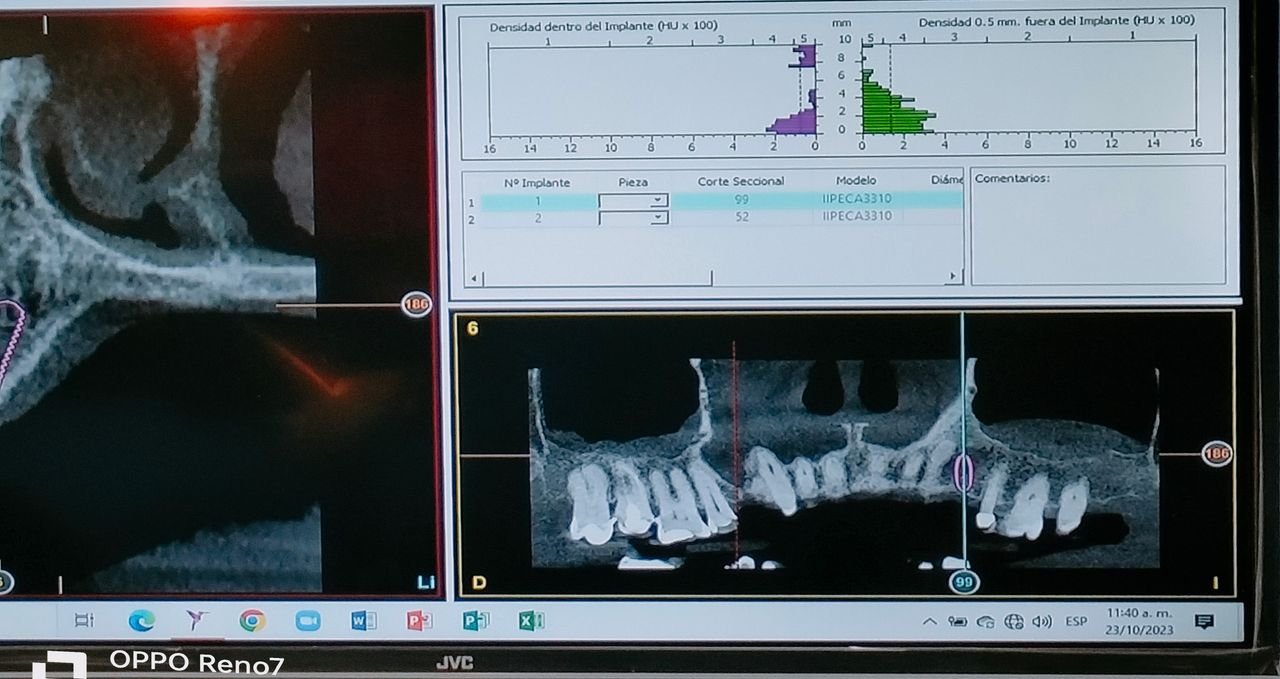The height and width of the screenshot is (679, 1280).
Task: Click the slice 99 marker on panoramic view
Action: [x=964, y=581]
